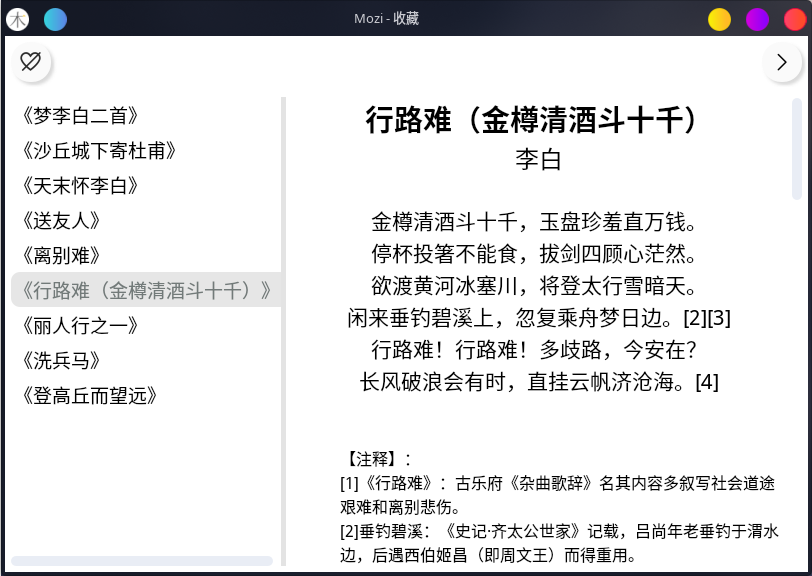This screenshot has width=812, height=576.
Task: Click the window title Mozi - 收藏
Action: pyautogui.click(x=386, y=19)
